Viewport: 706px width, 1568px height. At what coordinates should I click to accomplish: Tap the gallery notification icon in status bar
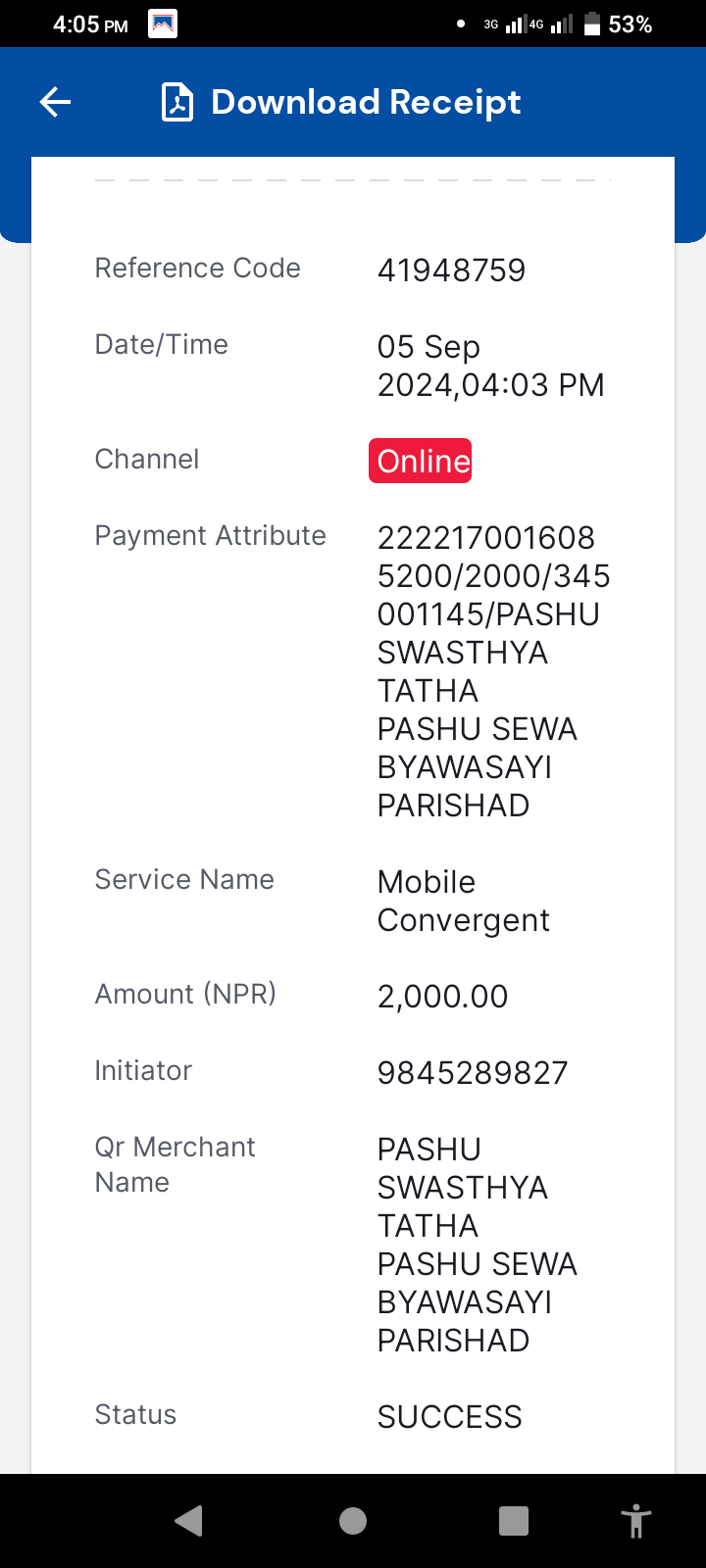point(163,24)
